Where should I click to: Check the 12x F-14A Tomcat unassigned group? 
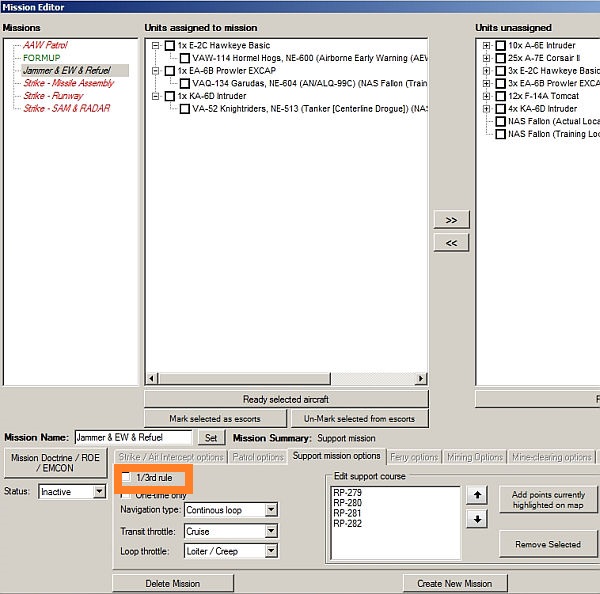tap(501, 96)
